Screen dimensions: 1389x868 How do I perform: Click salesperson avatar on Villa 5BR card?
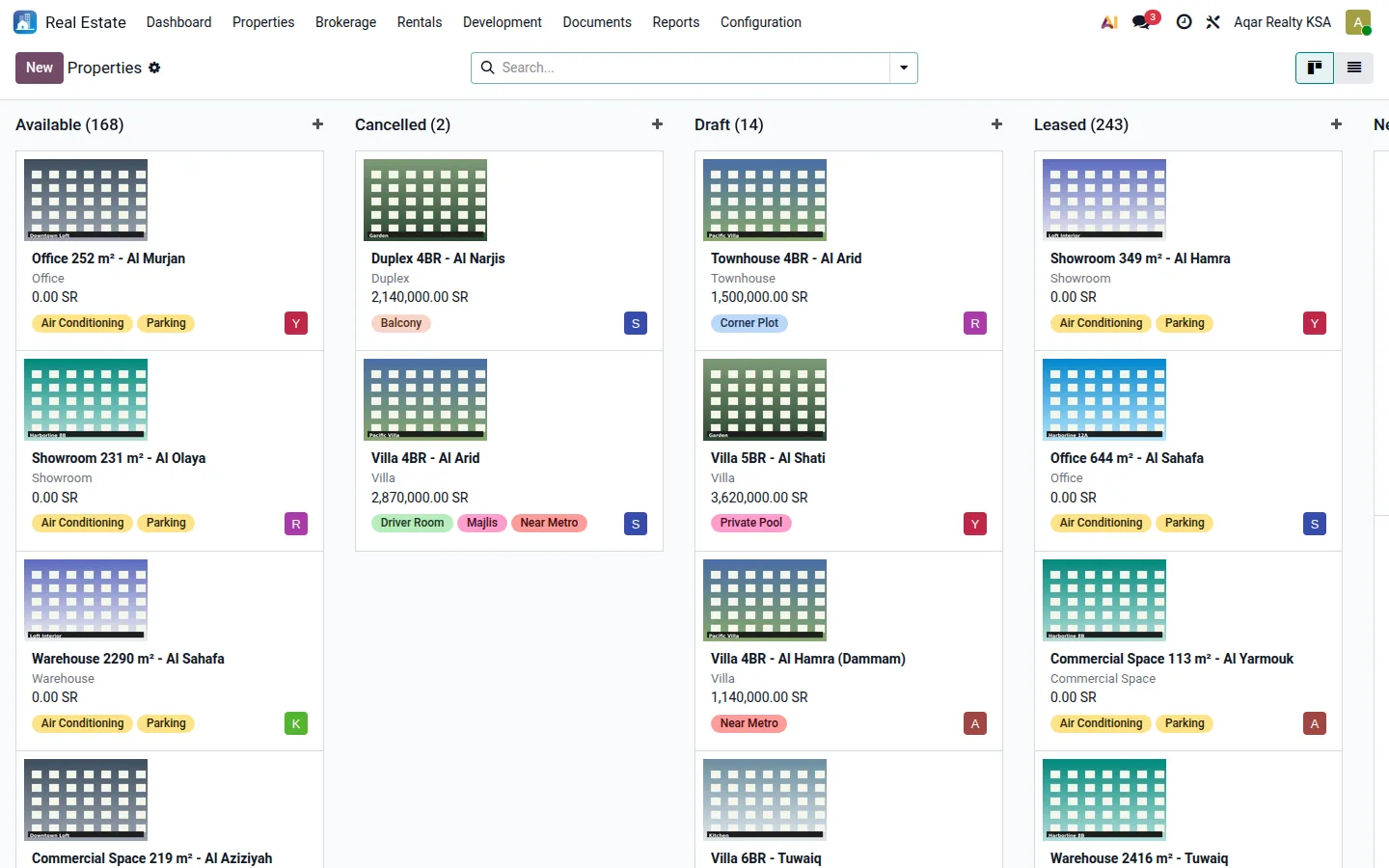[x=975, y=524]
